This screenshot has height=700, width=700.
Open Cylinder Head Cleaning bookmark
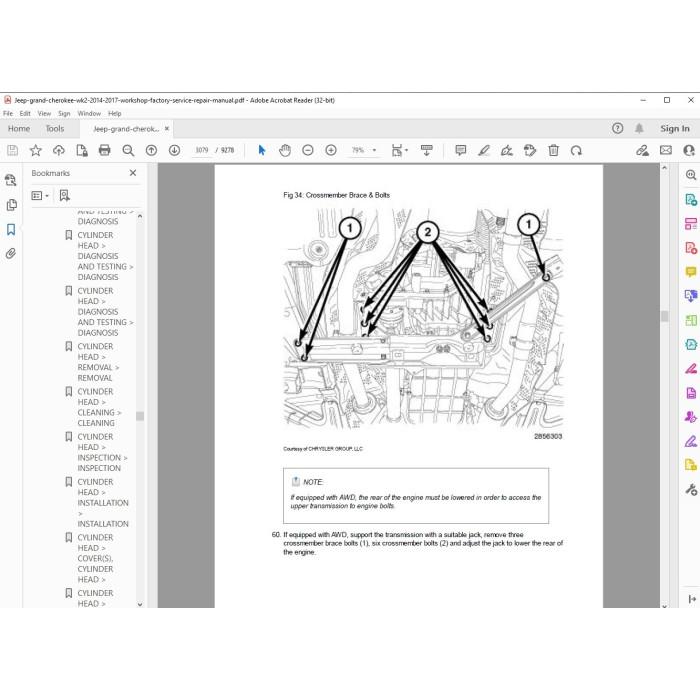coord(99,407)
